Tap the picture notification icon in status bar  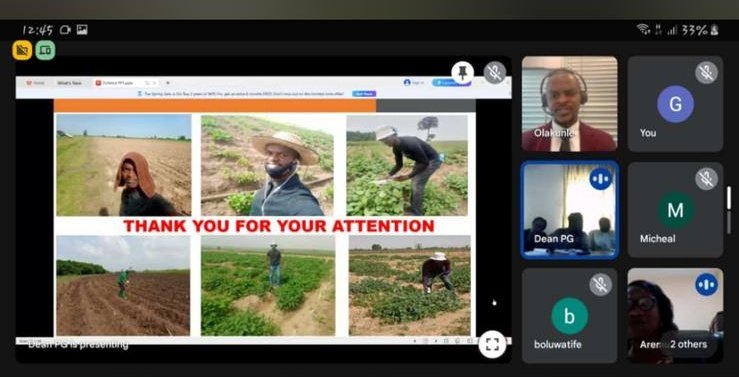[82, 30]
